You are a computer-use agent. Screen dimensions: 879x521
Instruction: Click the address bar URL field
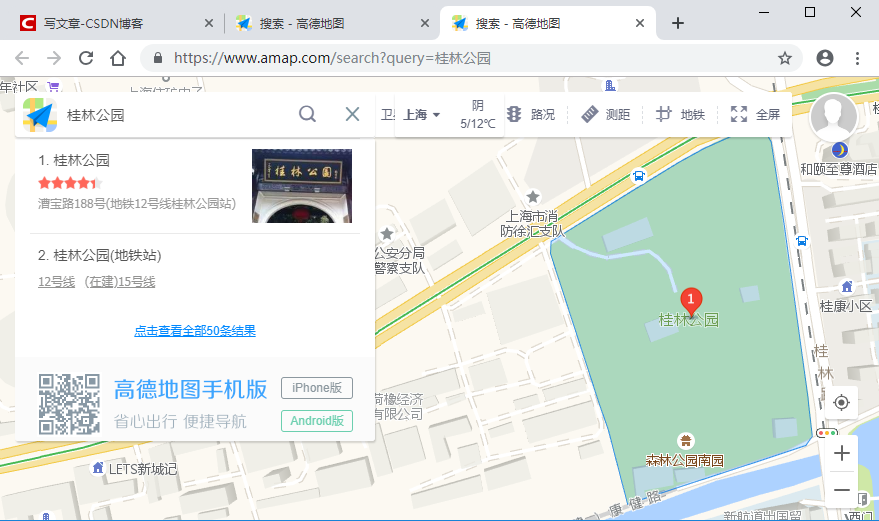tap(471, 58)
